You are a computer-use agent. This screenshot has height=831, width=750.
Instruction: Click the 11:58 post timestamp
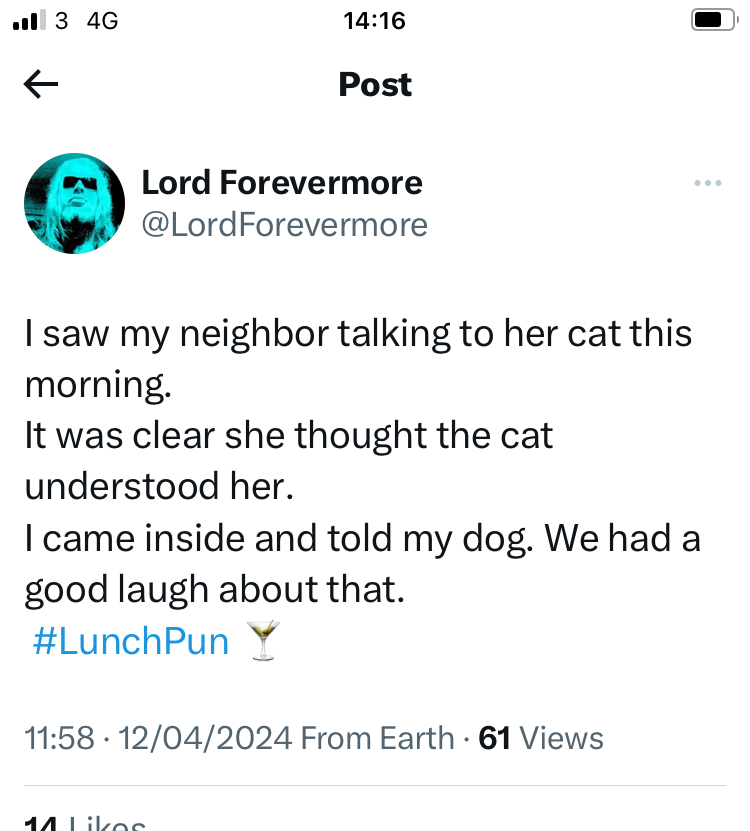coord(57,738)
